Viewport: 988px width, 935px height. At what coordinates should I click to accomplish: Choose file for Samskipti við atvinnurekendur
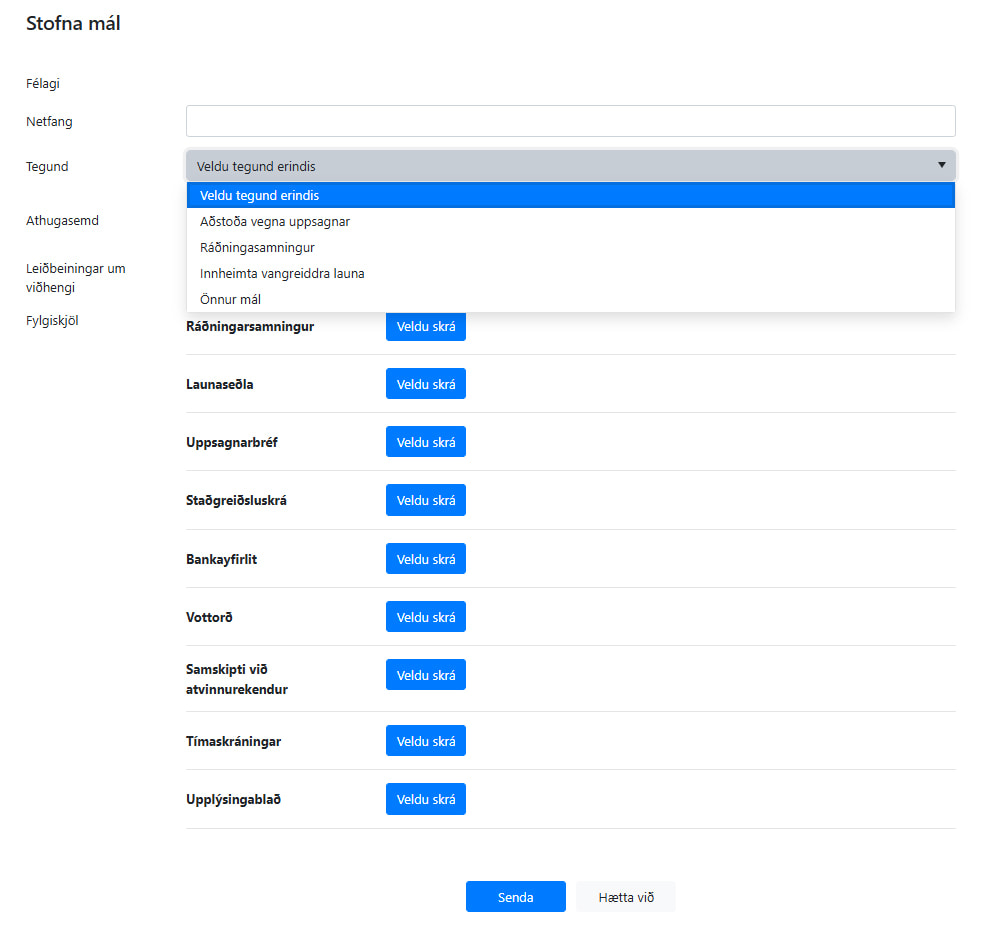[x=426, y=675]
